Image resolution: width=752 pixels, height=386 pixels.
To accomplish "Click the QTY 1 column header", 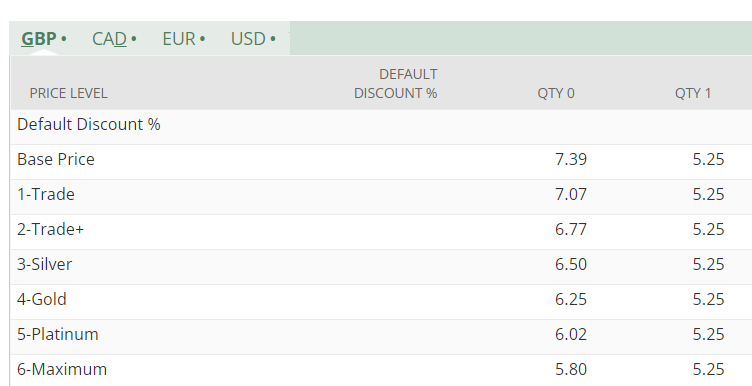I will tap(693, 93).
